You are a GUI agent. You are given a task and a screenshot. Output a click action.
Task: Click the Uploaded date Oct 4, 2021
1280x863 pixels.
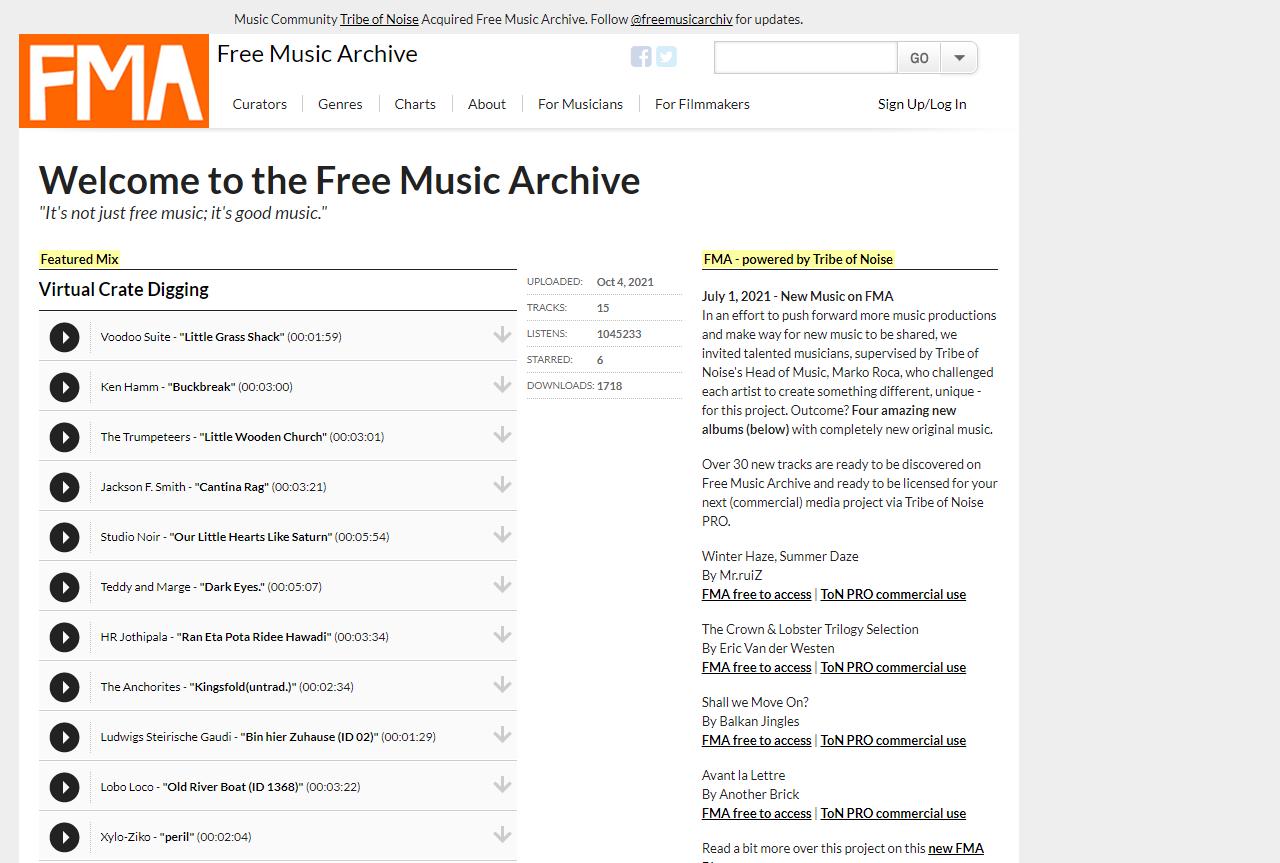pyautogui.click(x=625, y=282)
